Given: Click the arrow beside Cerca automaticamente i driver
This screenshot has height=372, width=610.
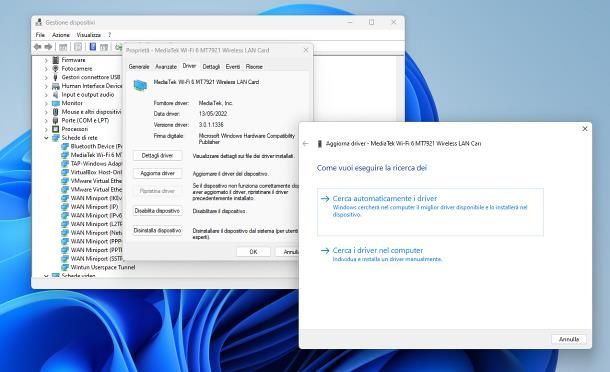Looking at the screenshot, I should click(x=325, y=198).
